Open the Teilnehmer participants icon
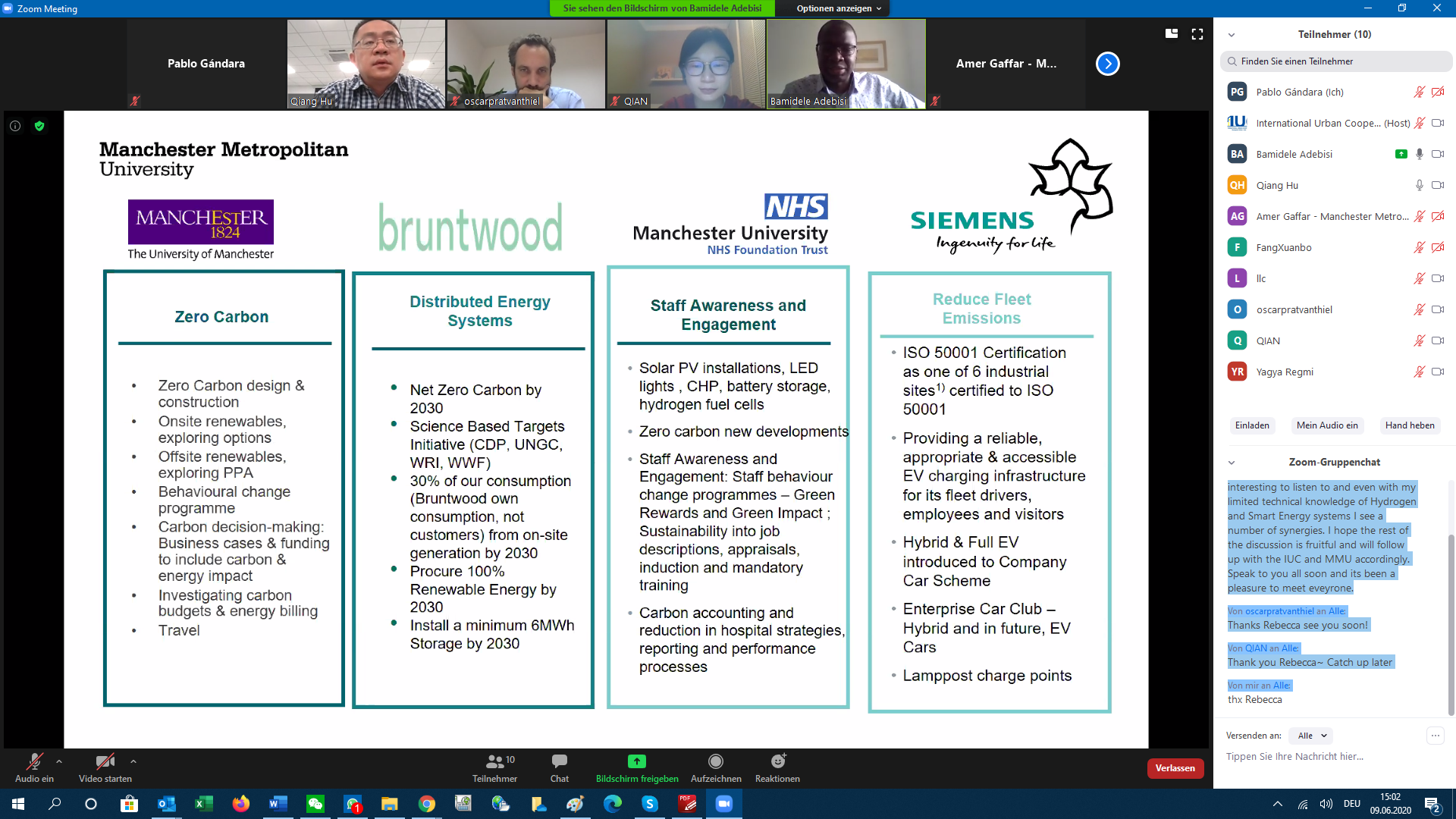The width and height of the screenshot is (1456, 819). coord(494,761)
